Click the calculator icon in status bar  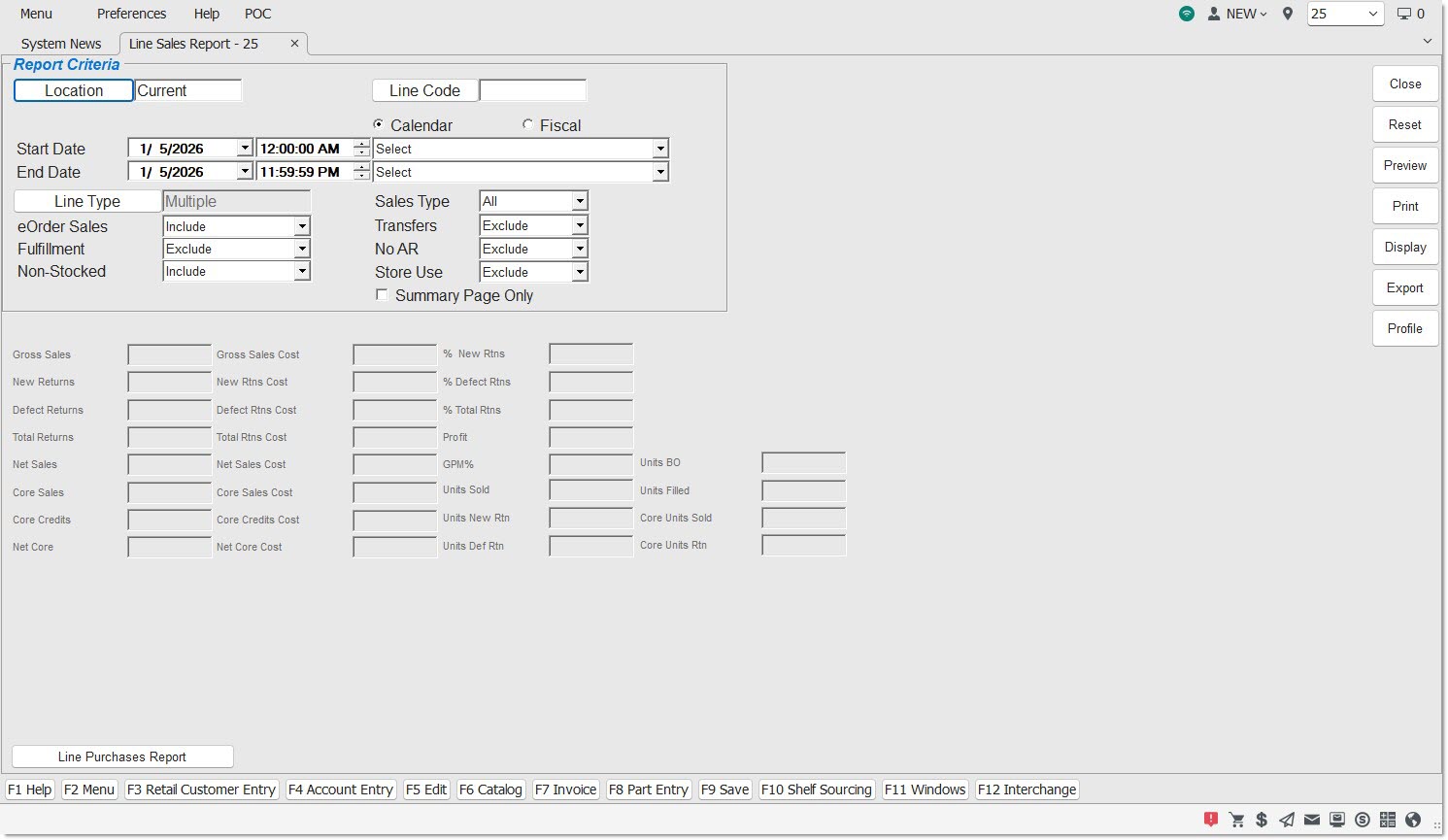pos(1387,820)
